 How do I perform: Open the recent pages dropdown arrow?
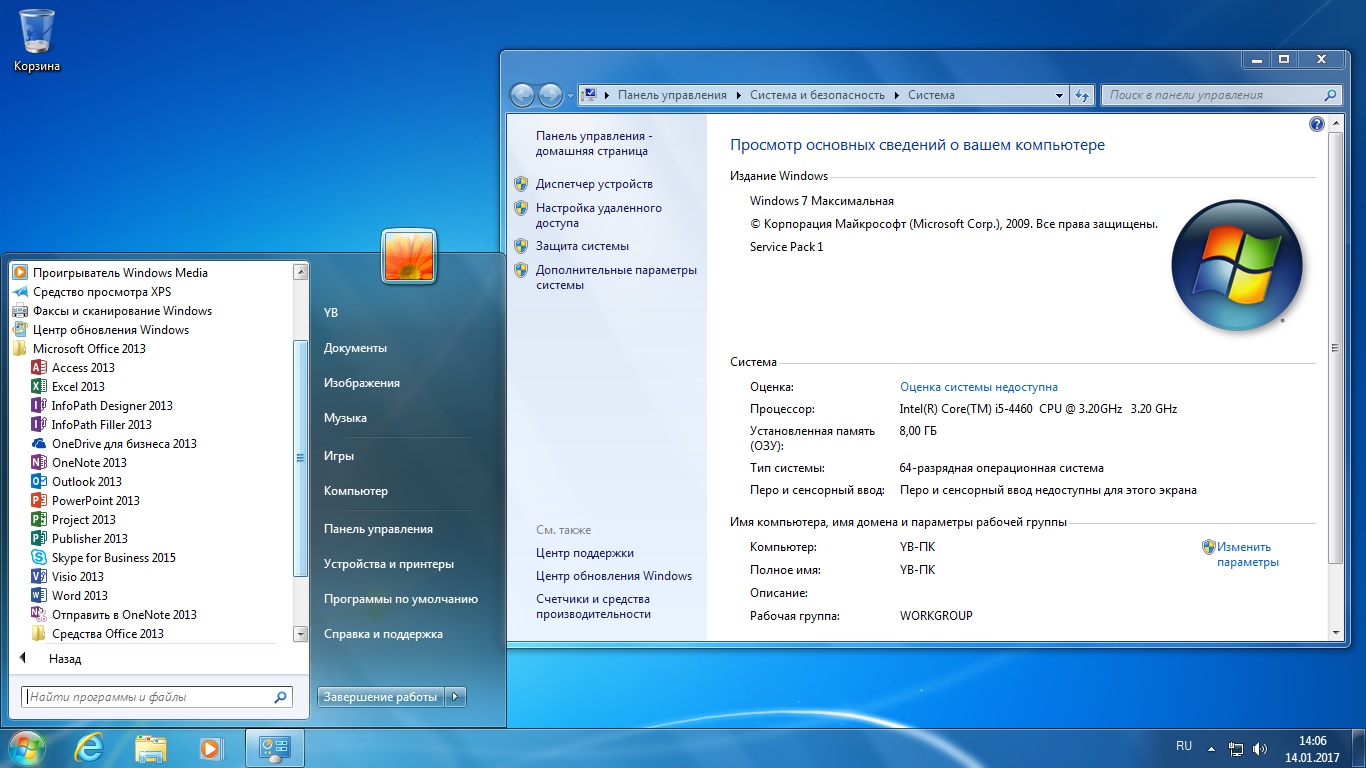571,96
